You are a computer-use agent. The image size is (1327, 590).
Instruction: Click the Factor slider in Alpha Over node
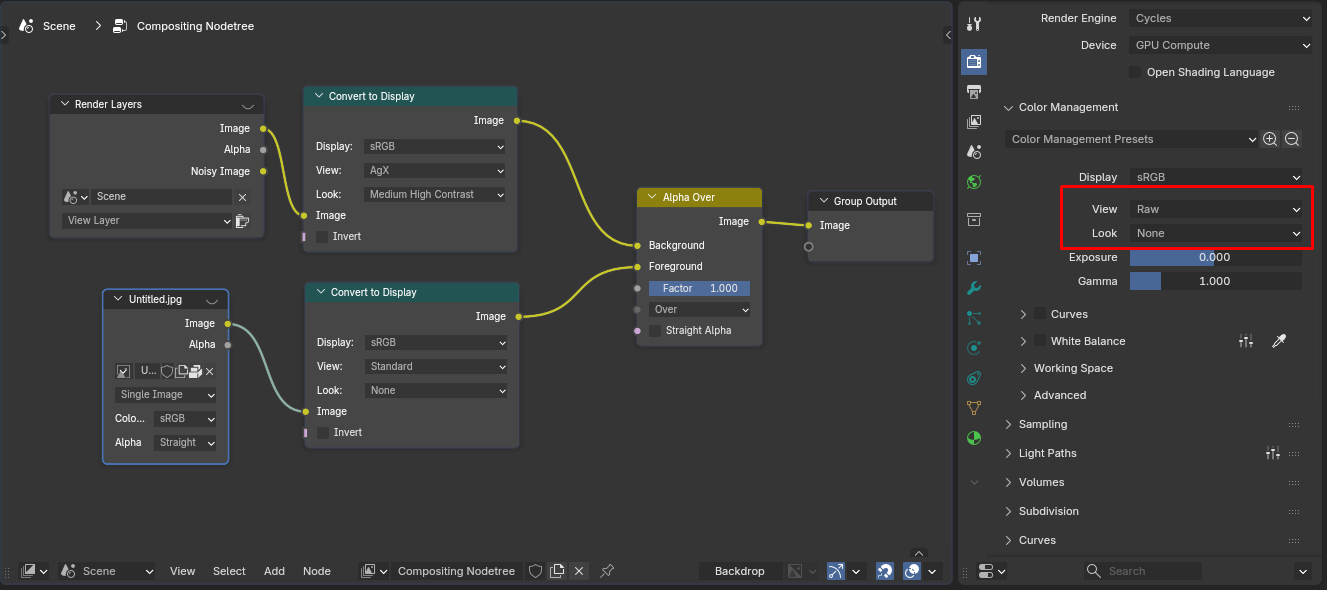(699, 288)
